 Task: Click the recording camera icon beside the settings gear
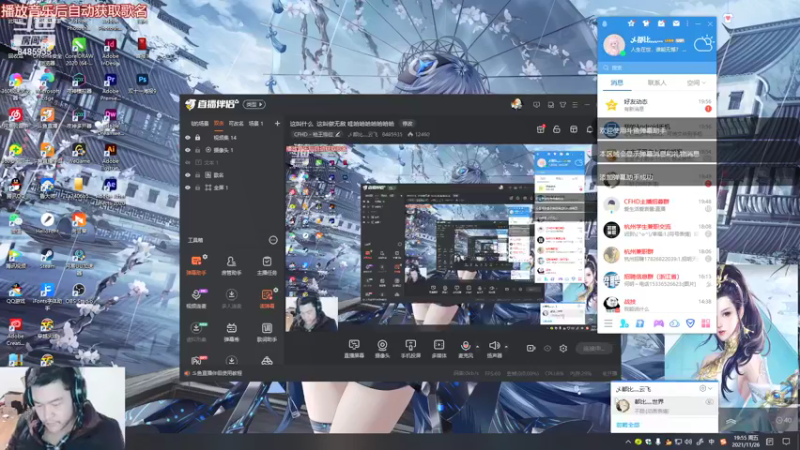[531, 348]
